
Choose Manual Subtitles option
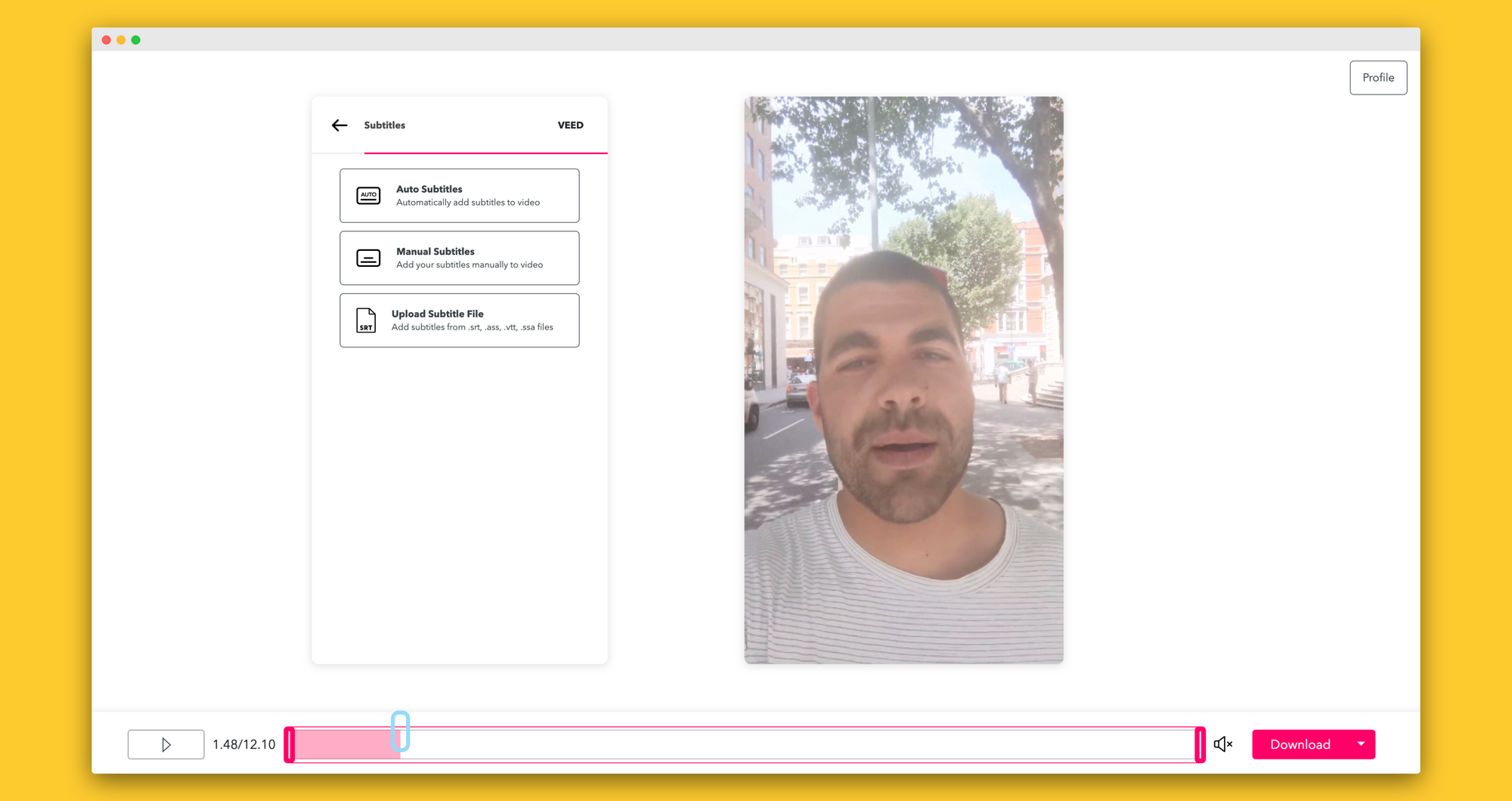coord(460,258)
